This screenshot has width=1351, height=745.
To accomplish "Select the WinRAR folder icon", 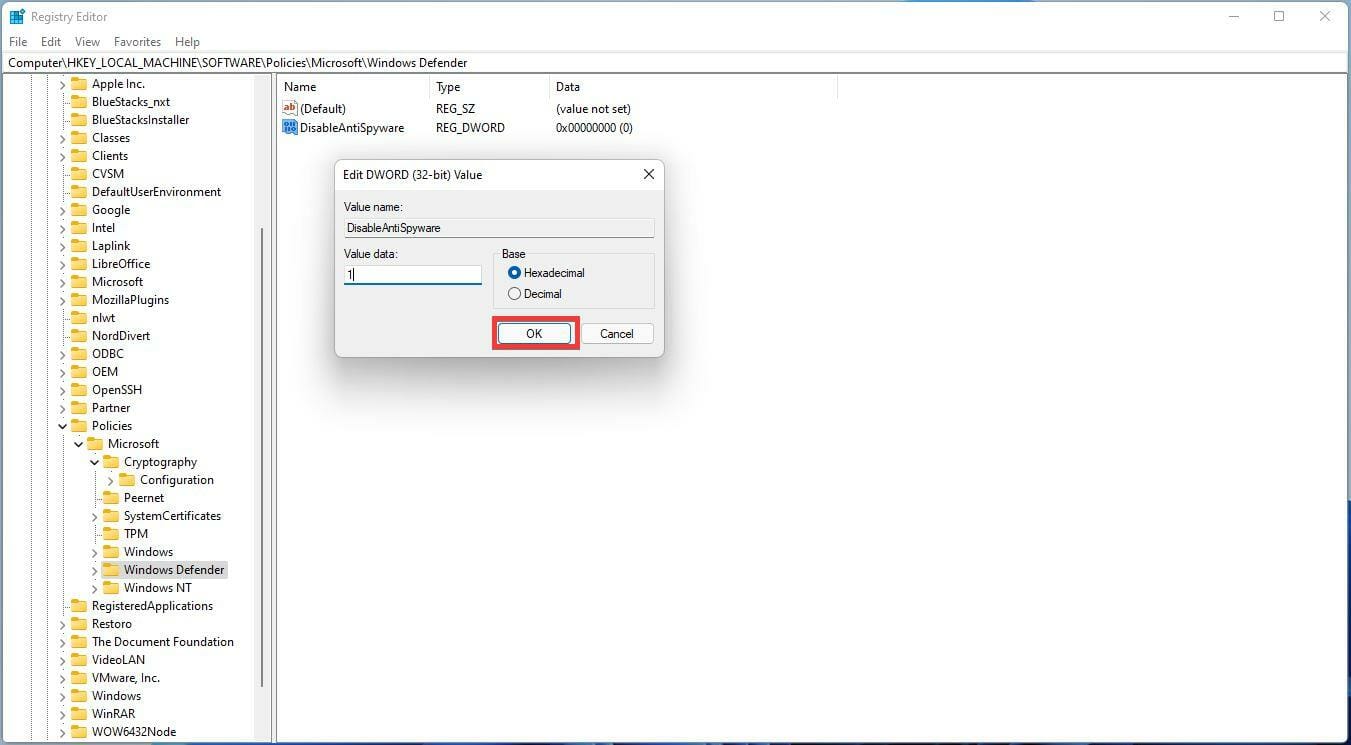I will pos(79,714).
